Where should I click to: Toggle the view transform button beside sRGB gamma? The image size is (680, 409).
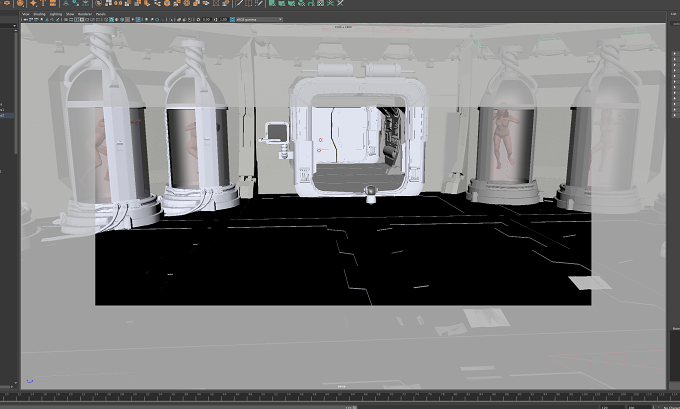click(232, 20)
